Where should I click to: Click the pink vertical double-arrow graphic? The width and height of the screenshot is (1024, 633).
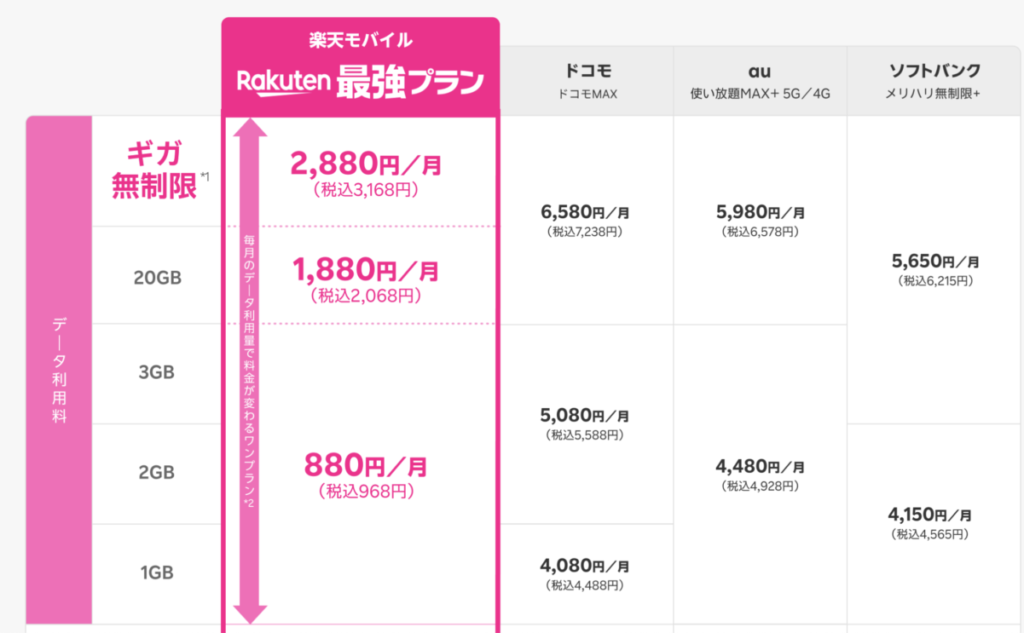click(247, 370)
